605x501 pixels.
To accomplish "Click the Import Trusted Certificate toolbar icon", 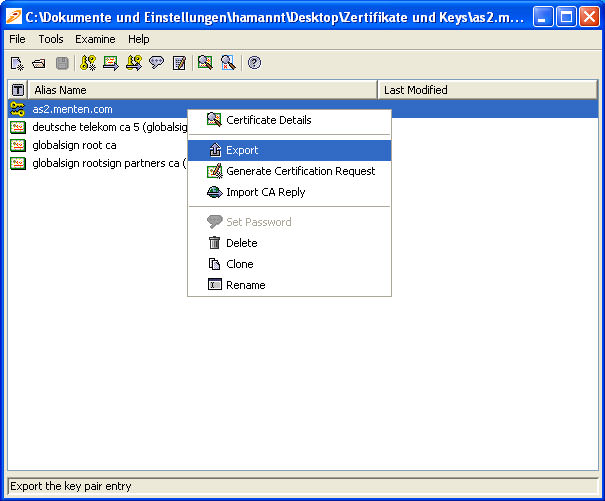I will pos(110,63).
